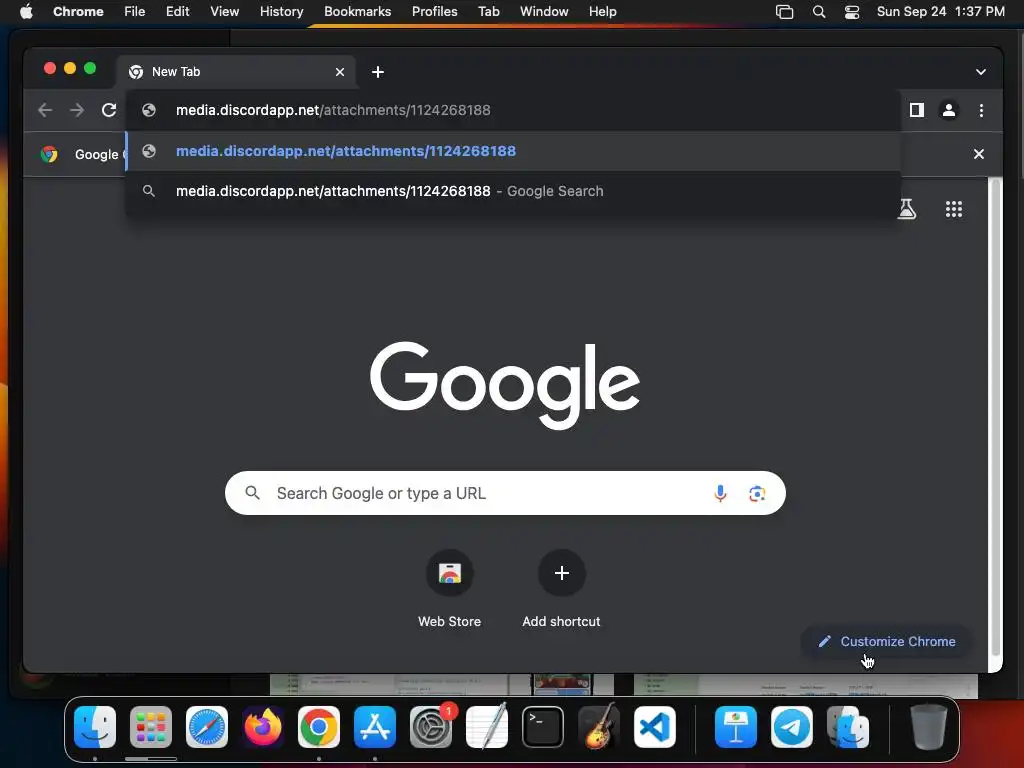Open a new tab with plus button
Image resolution: width=1024 pixels, height=768 pixels.
377,72
